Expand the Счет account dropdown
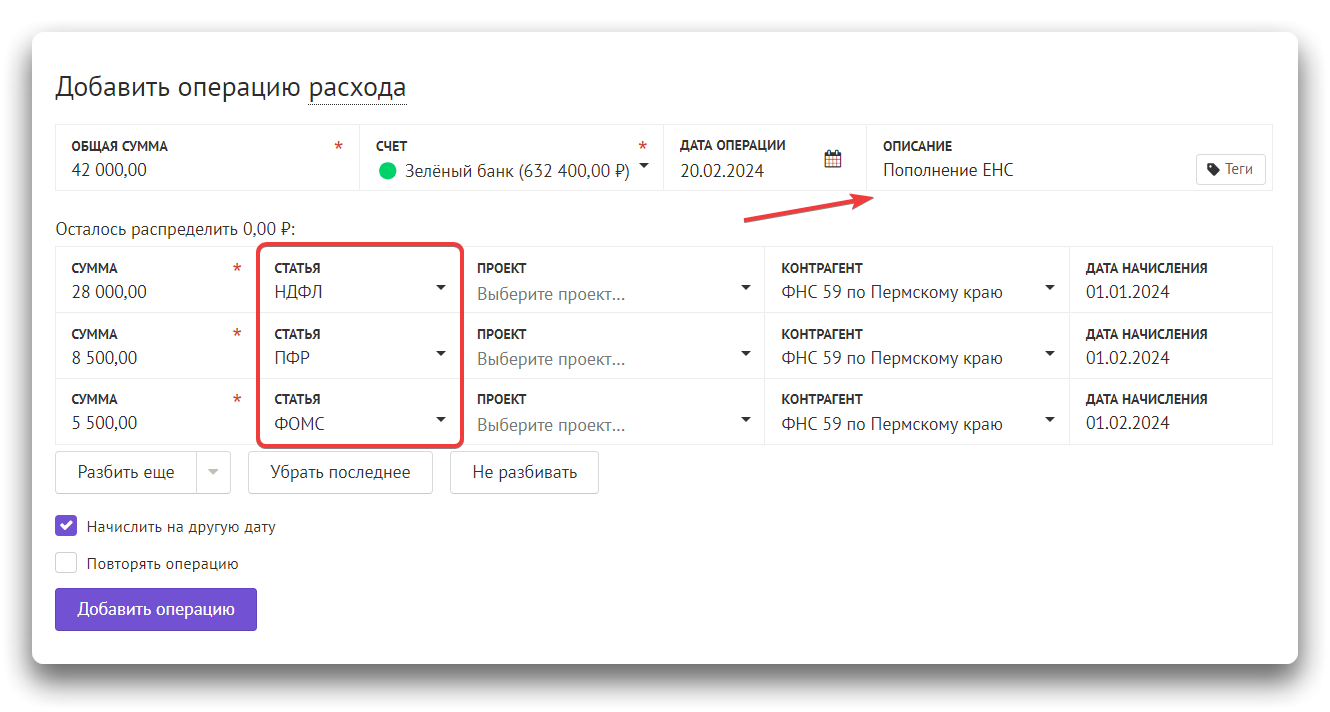Screen dimensions: 1330x712 point(644,166)
